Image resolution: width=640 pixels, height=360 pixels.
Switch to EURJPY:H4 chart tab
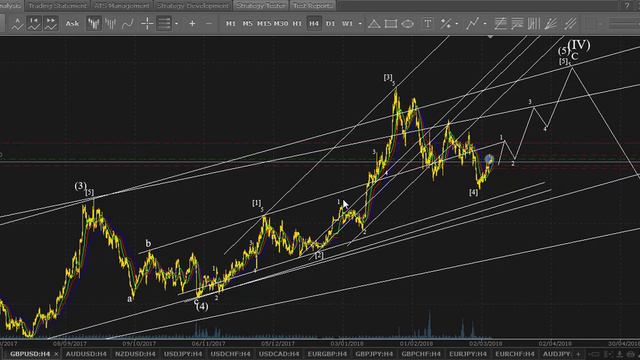468,354
